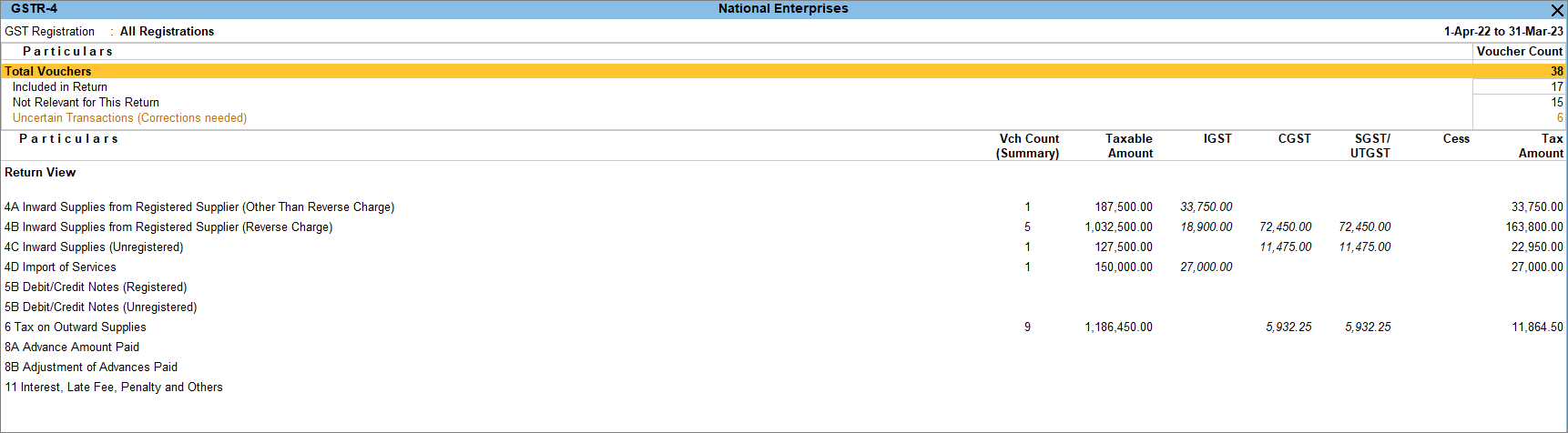The image size is (1568, 433).
Task: Select 11 Interest, Late Fee, Penalty row
Action: tap(783, 388)
